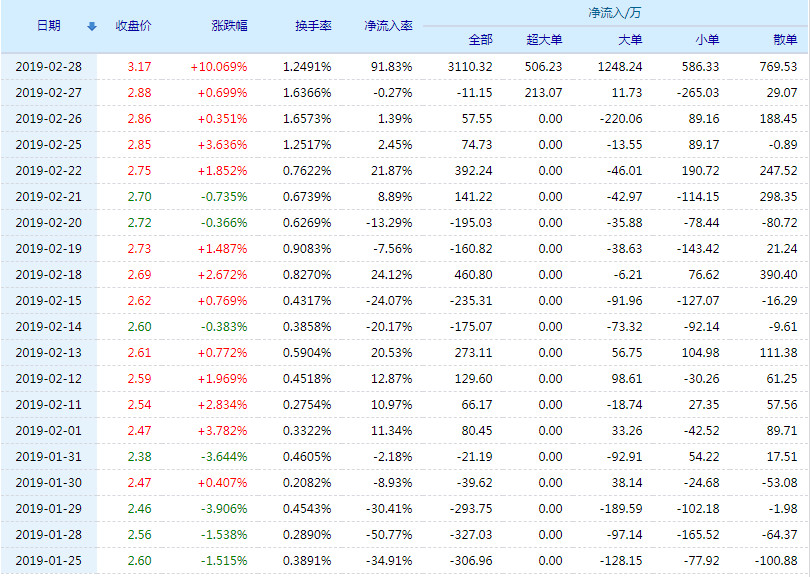
Task: Click the blue sort arrow beside 日期
Action: coord(92,26)
